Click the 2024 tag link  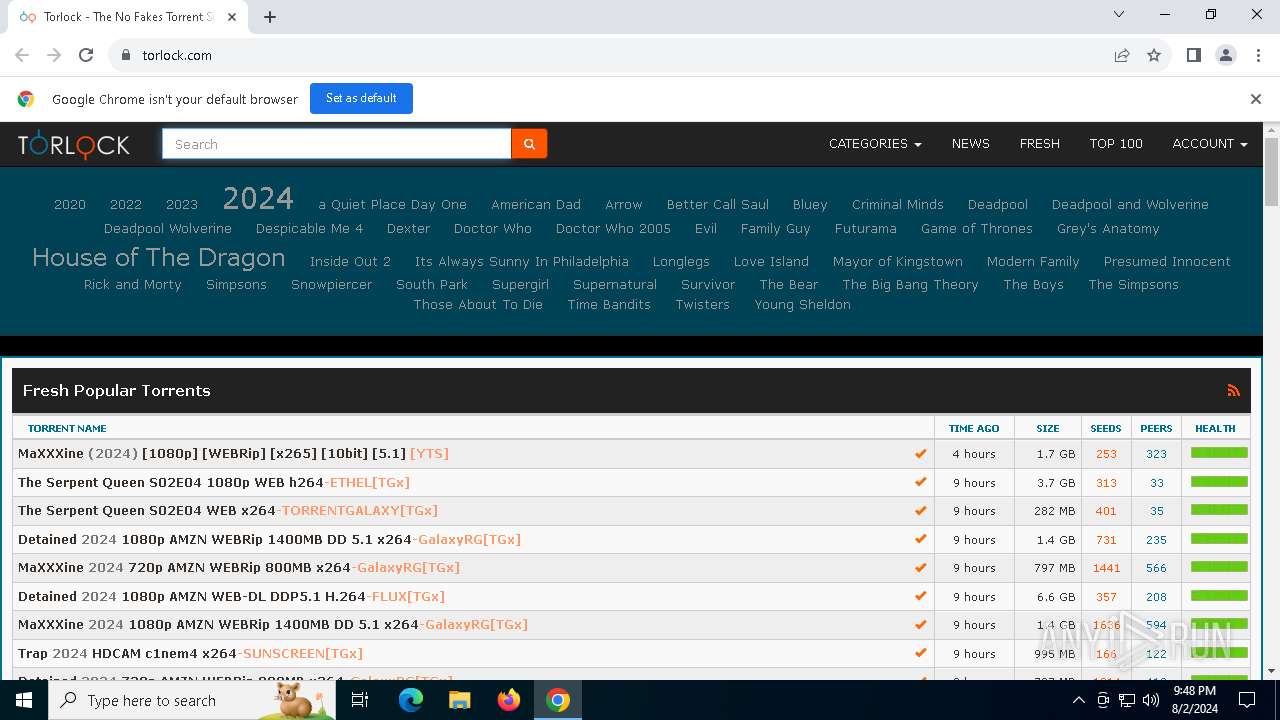point(258,198)
